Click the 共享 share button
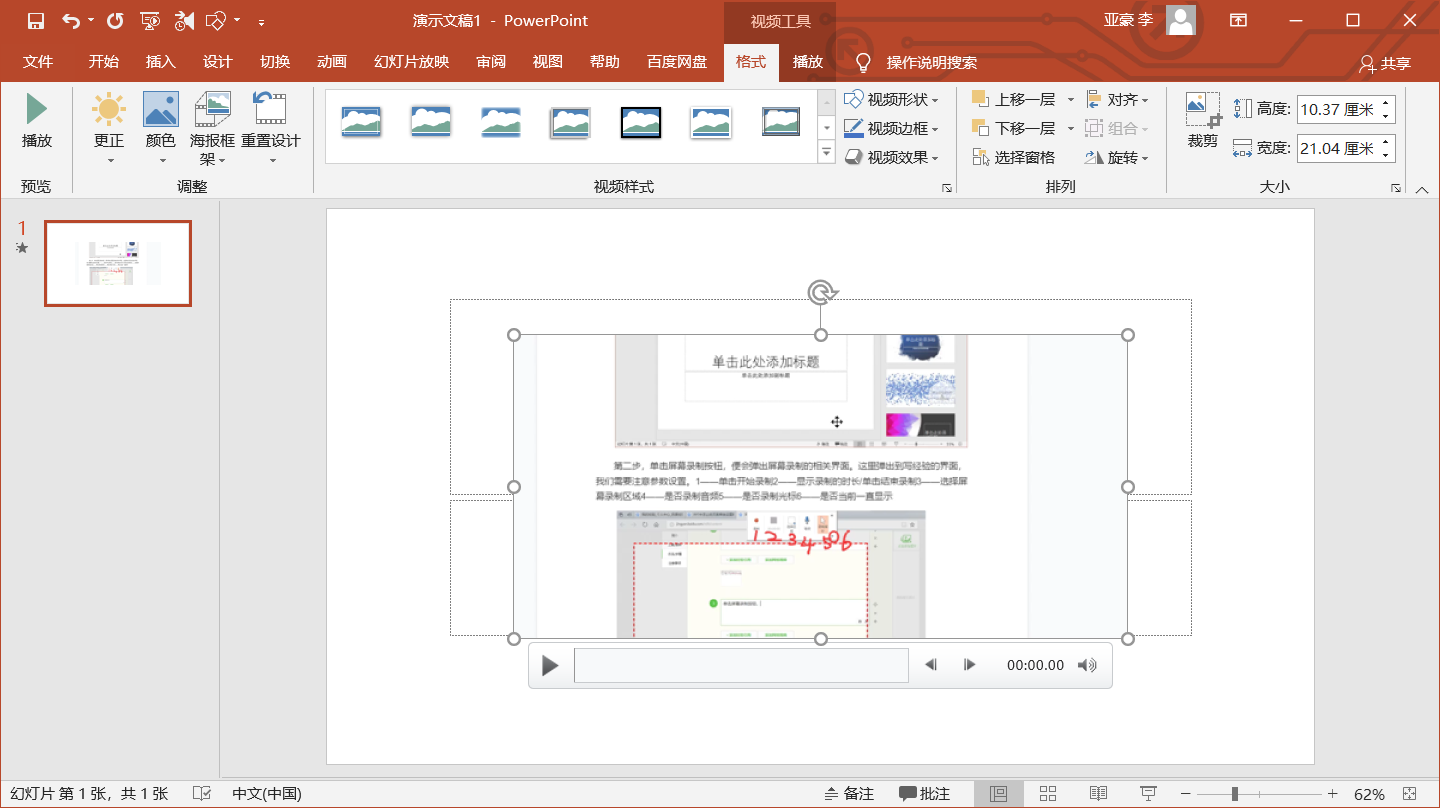The height and width of the screenshot is (808, 1440). (x=1385, y=64)
